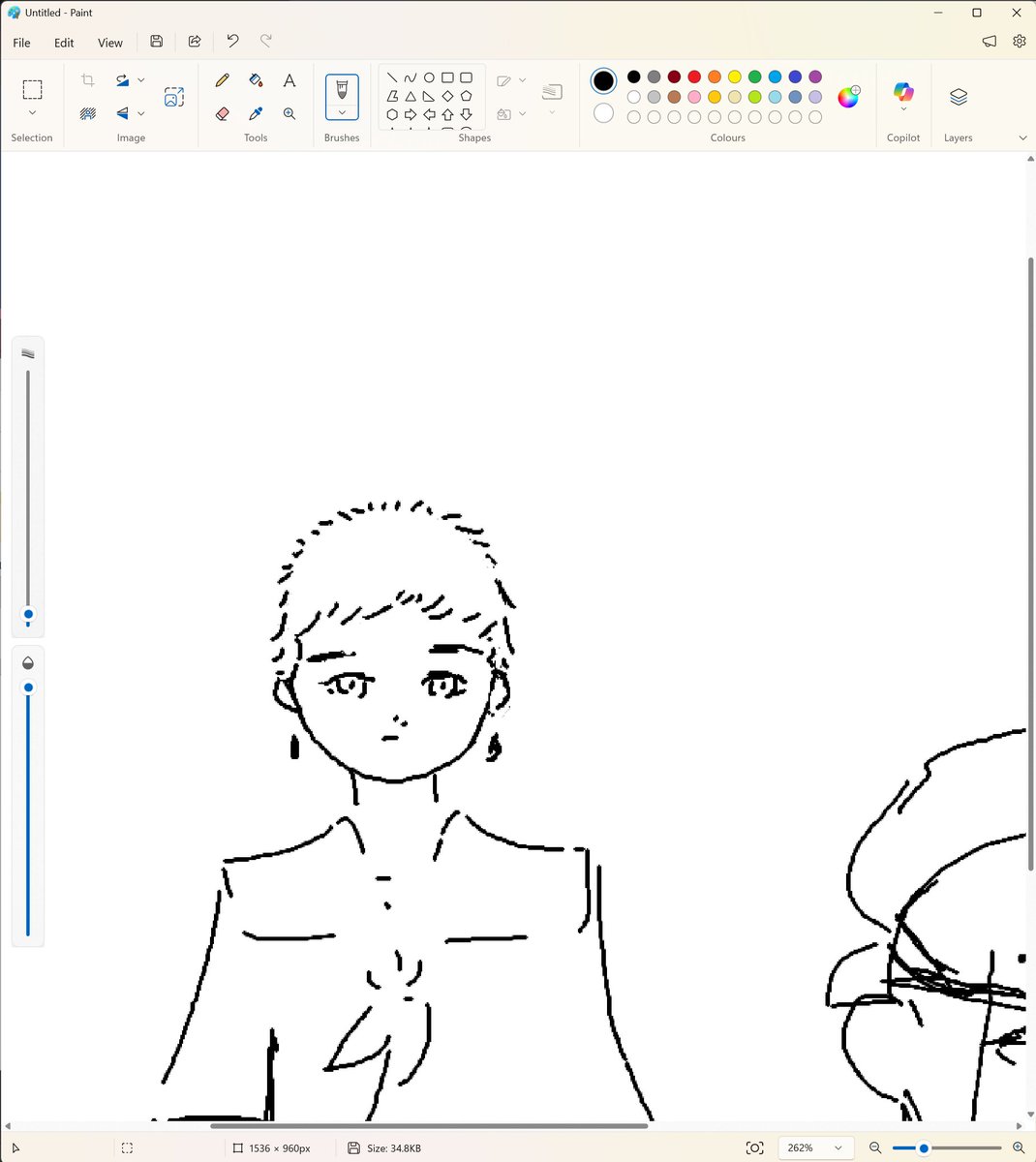Click the greyed Redo icon
This screenshot has height=1162, width=1036.
click(x=266, y=42)
